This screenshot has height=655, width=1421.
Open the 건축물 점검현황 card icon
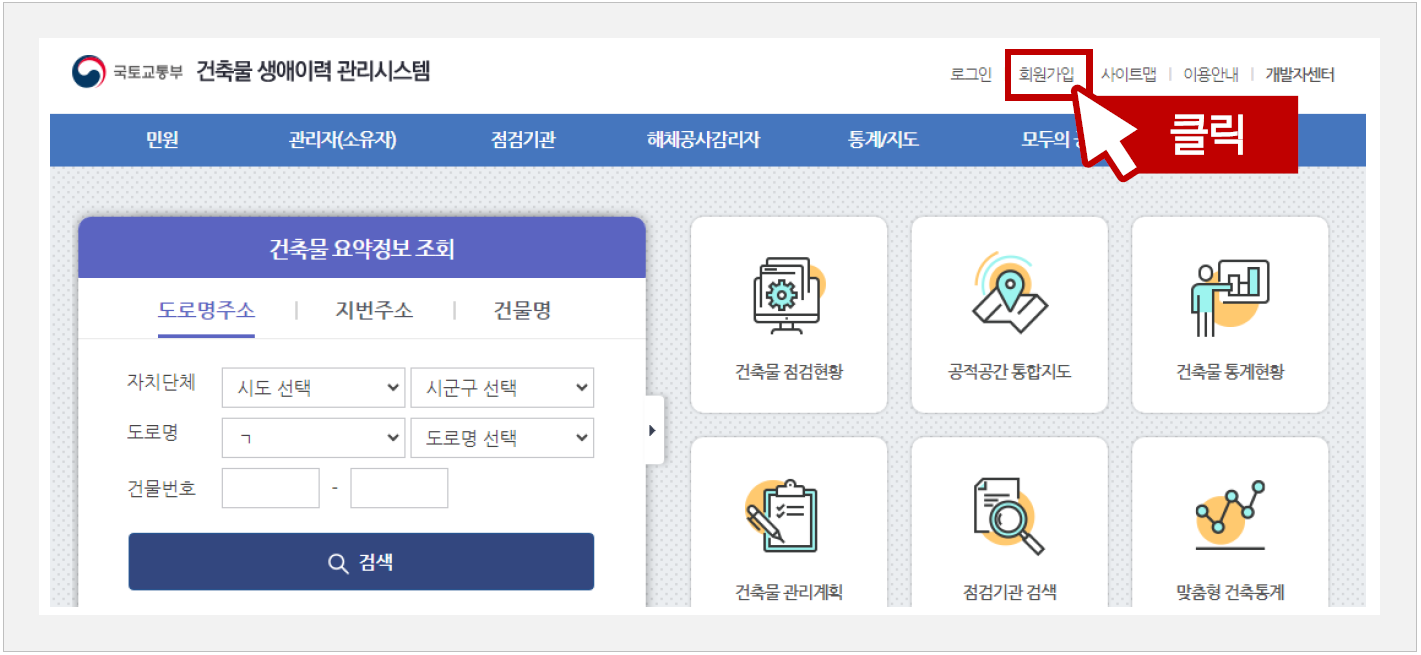click(x=788, y=295)
